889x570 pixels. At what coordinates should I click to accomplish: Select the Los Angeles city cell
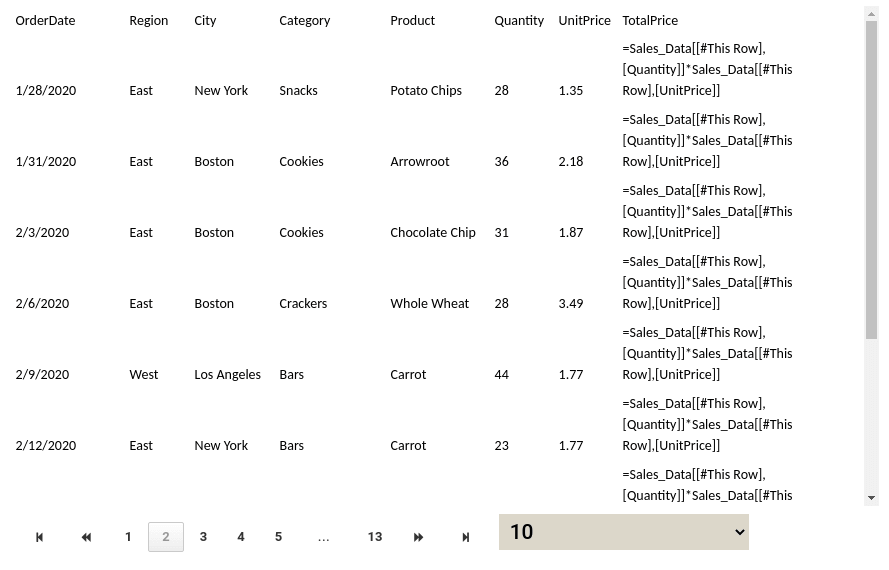tap(227, 375)
